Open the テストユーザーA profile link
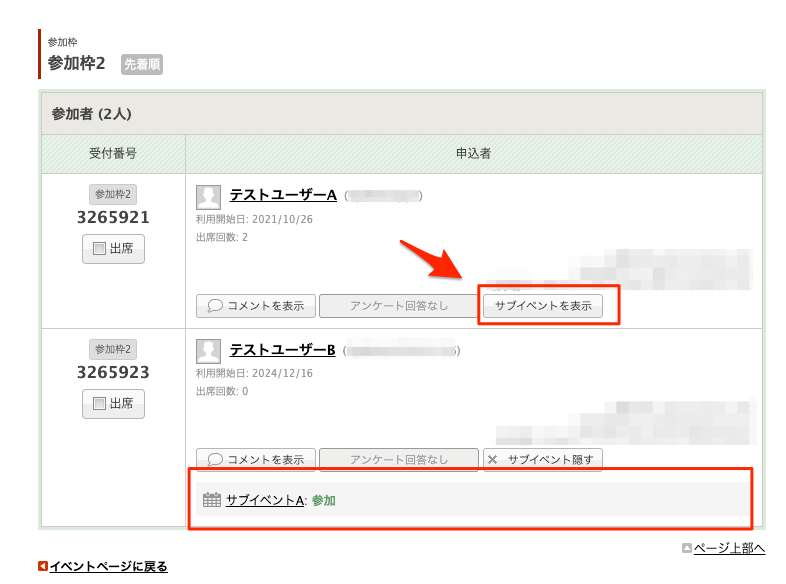Image resolution: width=786 pixels, height=584 pixels. [x=282, y=195]
